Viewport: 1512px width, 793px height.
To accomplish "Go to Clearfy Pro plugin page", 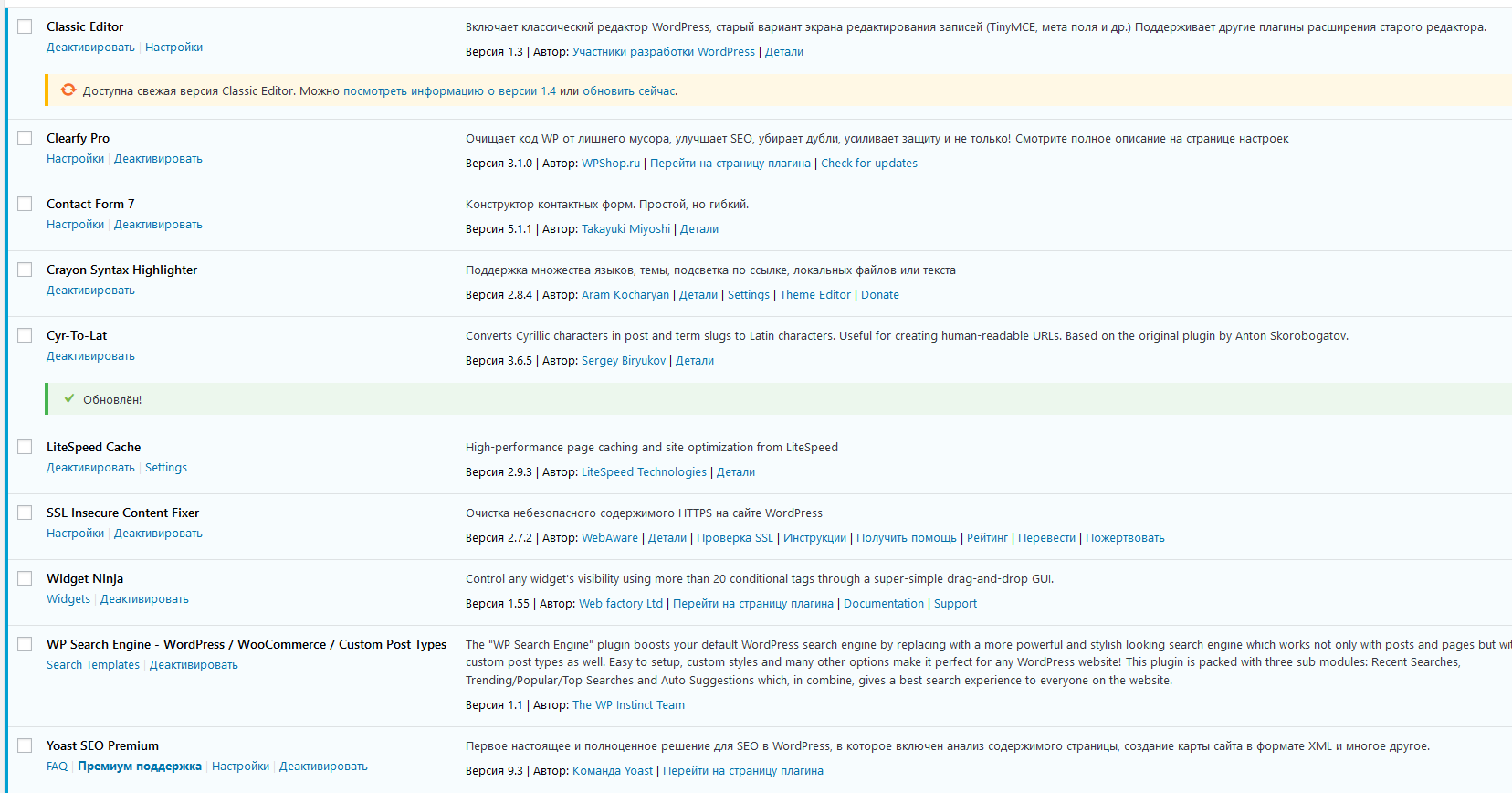I will click(x=730, y=164).
